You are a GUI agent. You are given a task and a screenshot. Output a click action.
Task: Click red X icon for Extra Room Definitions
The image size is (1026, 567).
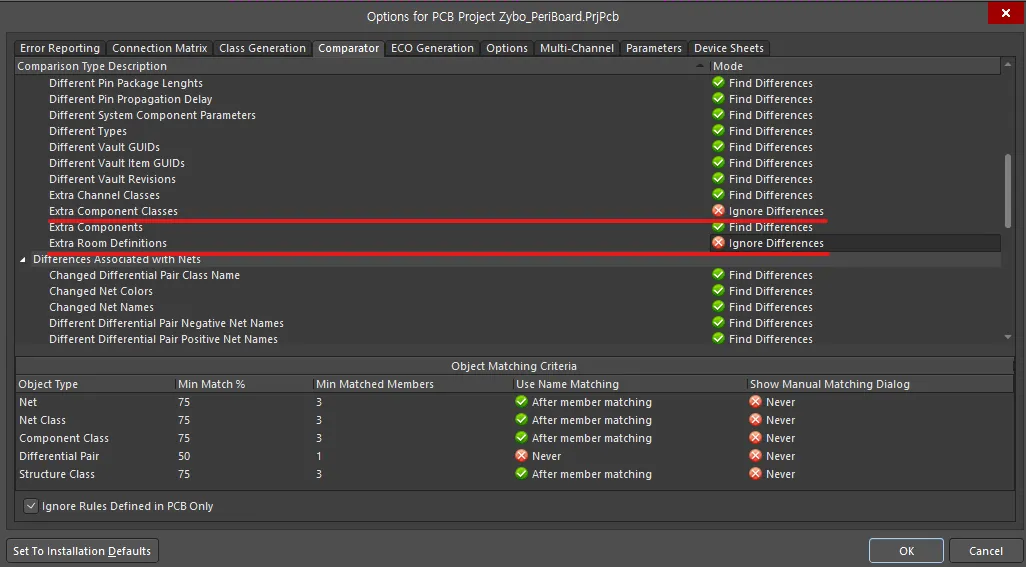pos(718,243)
